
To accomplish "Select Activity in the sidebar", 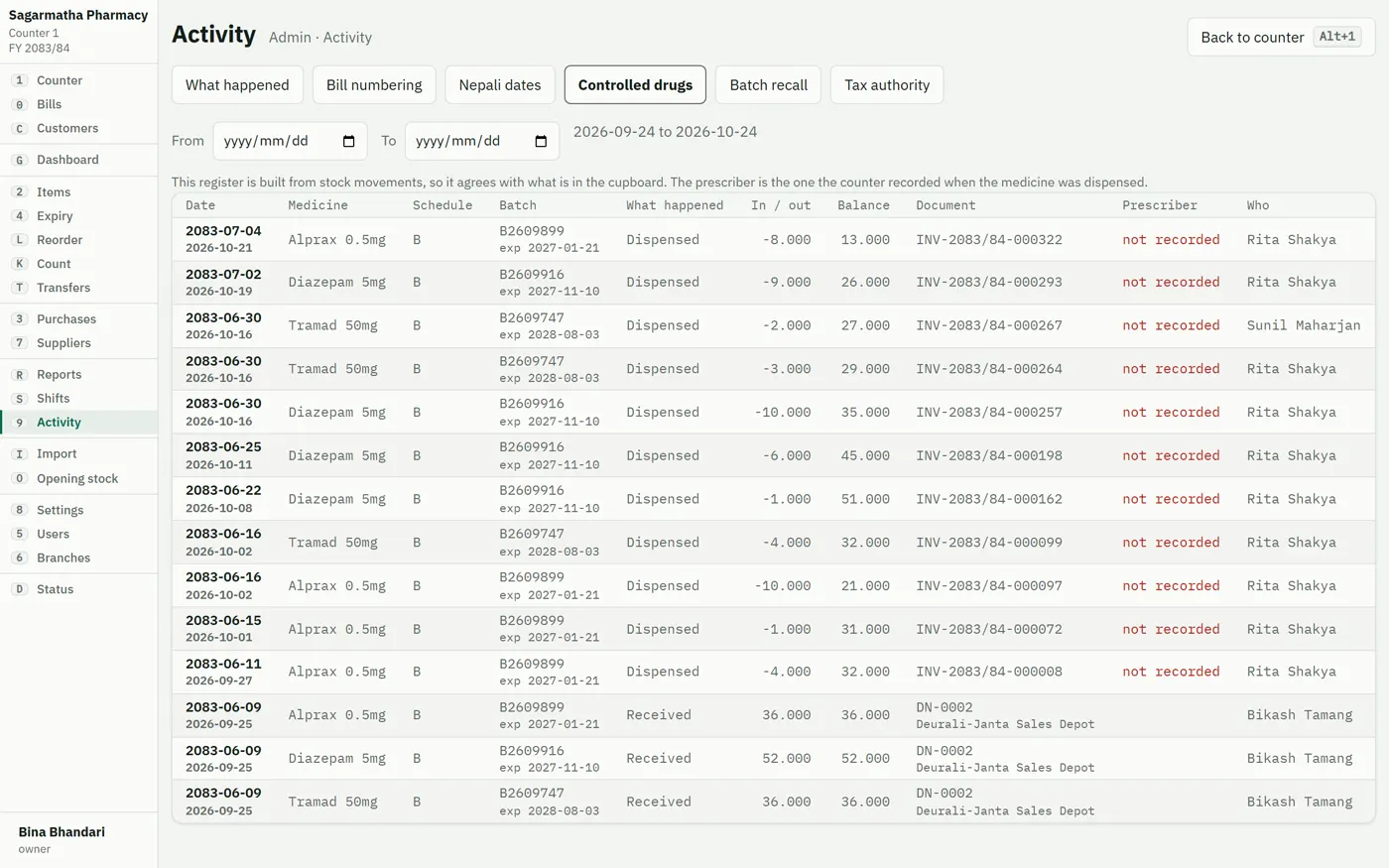I will tap(78, 422).
